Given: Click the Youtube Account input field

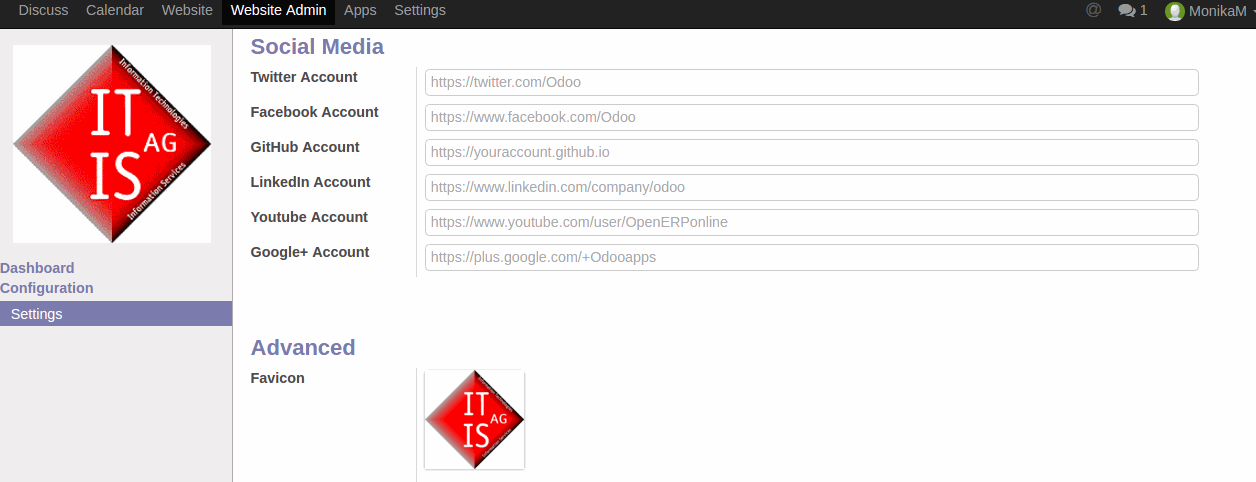Looking at the screenshot, I should point(812,222).
